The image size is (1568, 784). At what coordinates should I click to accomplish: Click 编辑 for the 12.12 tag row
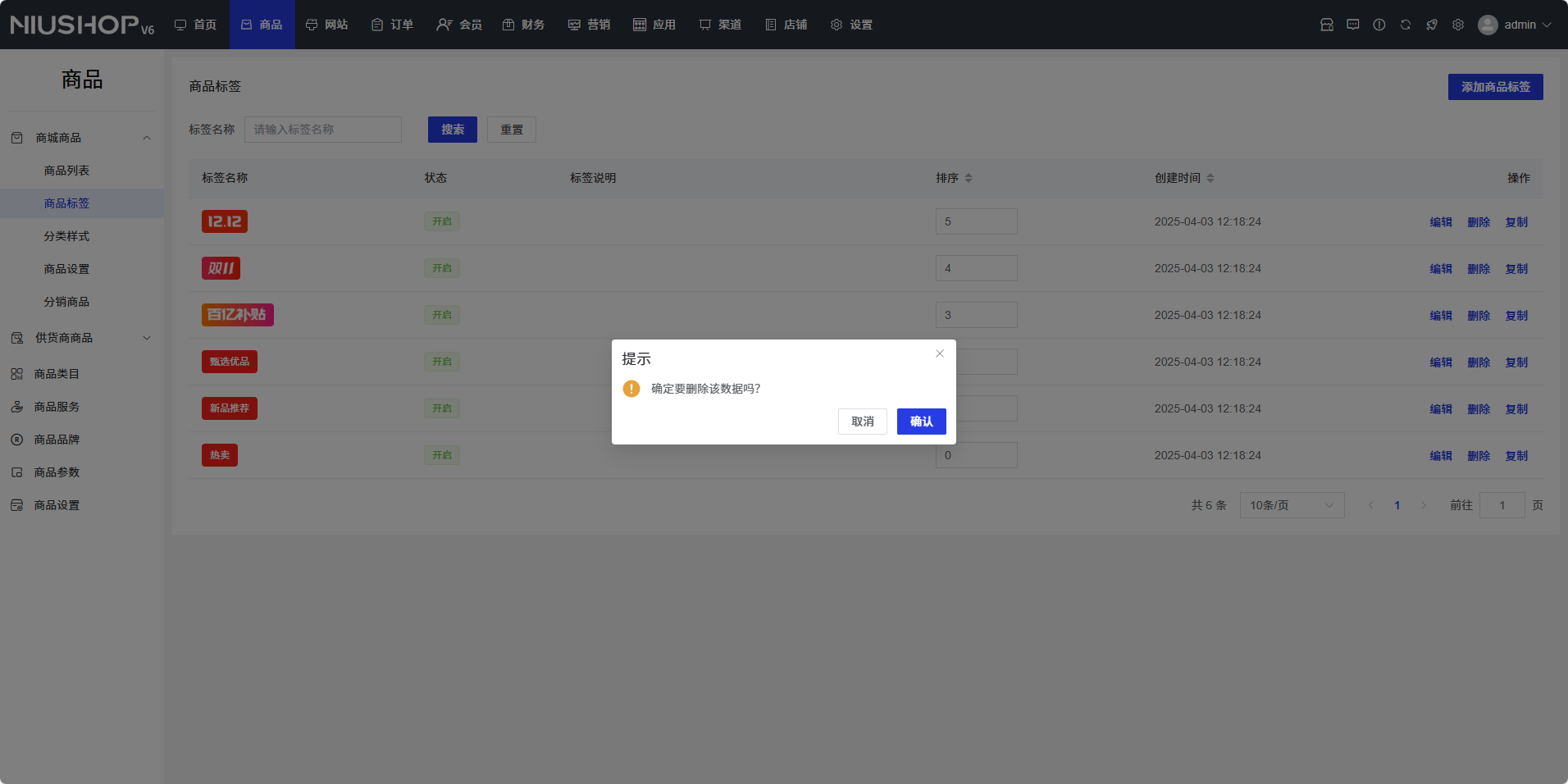point(1441,222)
